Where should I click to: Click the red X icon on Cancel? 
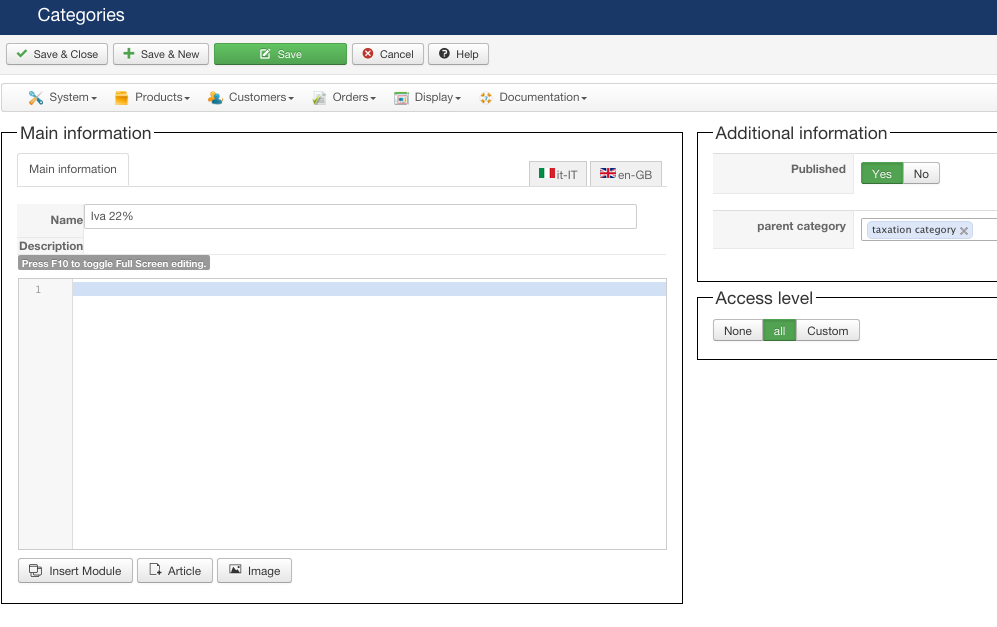click(x=368, y=54)
